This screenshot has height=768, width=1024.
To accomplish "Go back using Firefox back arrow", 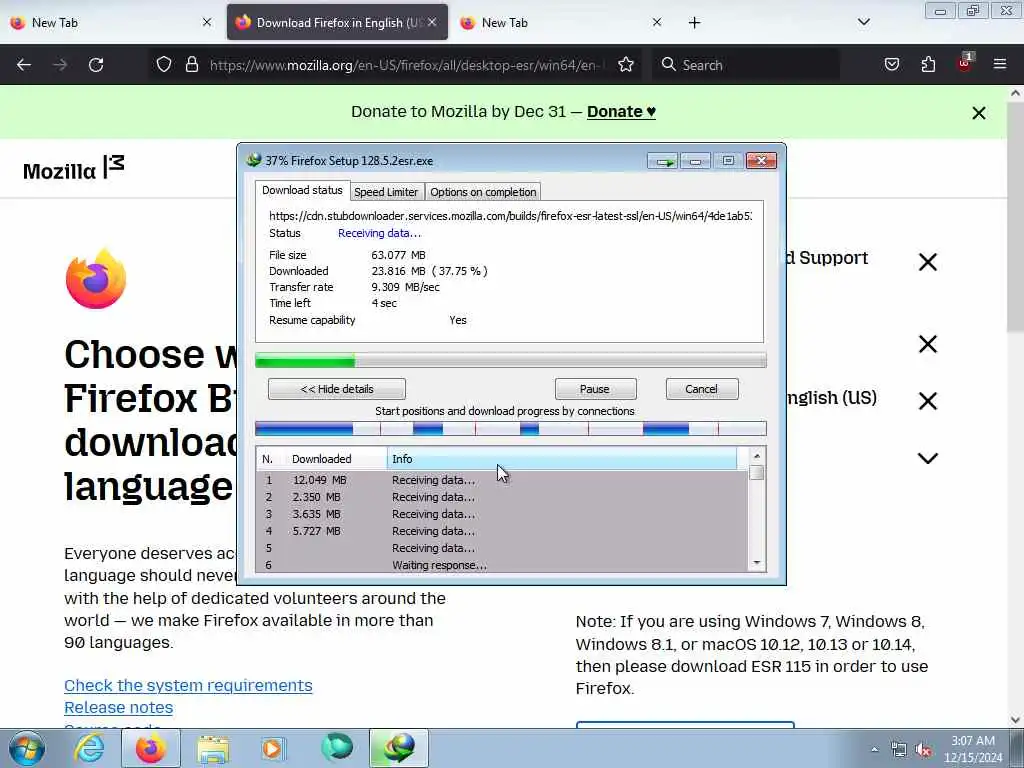I will (x=24, y=65).
